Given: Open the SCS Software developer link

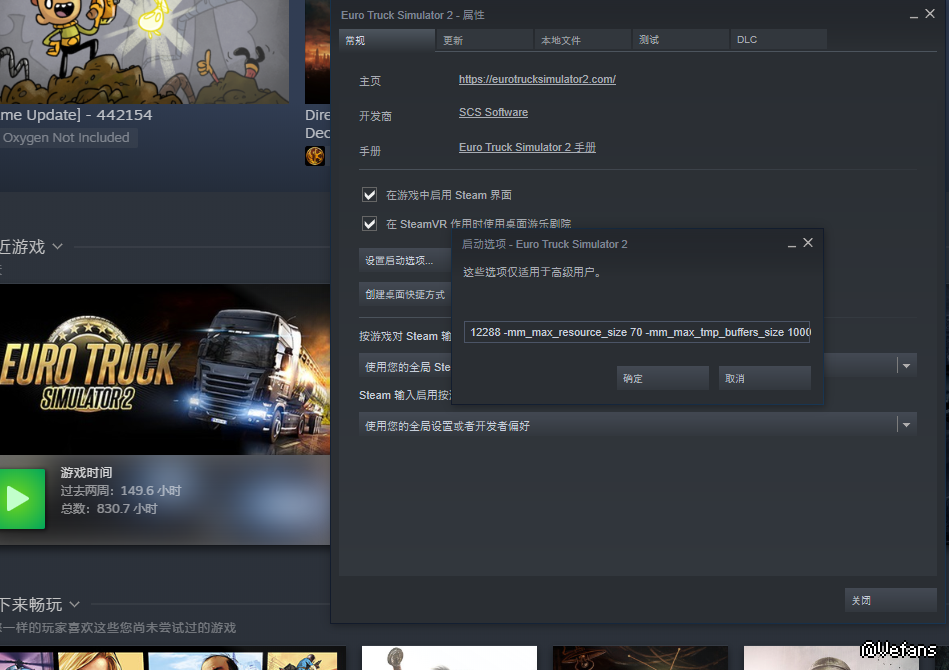Looking at the screenshot, I should coord(493,113).
